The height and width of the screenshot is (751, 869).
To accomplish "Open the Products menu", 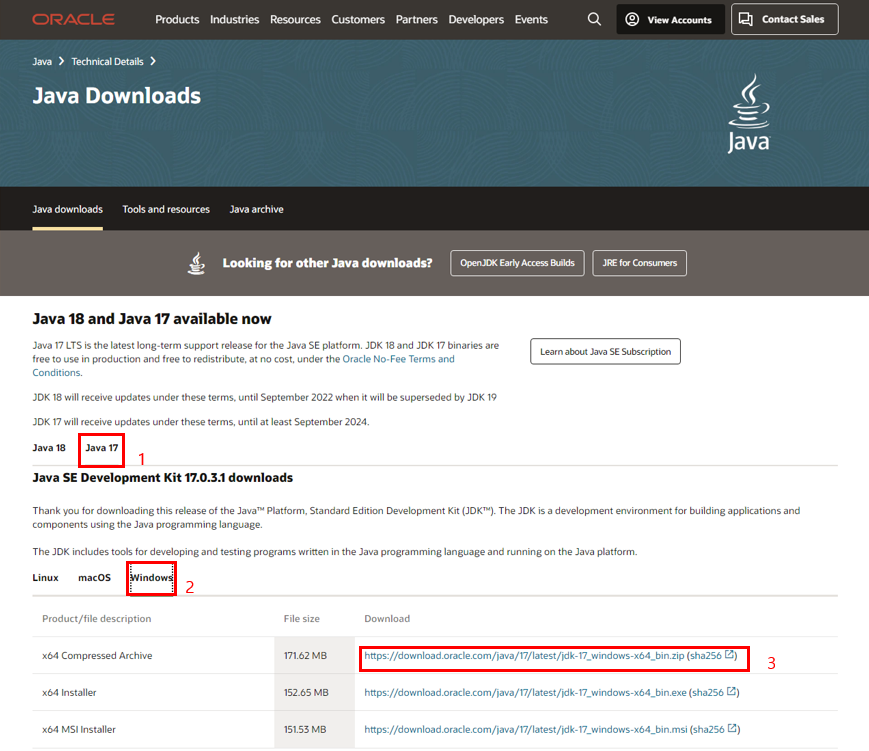I will [177, 19].
